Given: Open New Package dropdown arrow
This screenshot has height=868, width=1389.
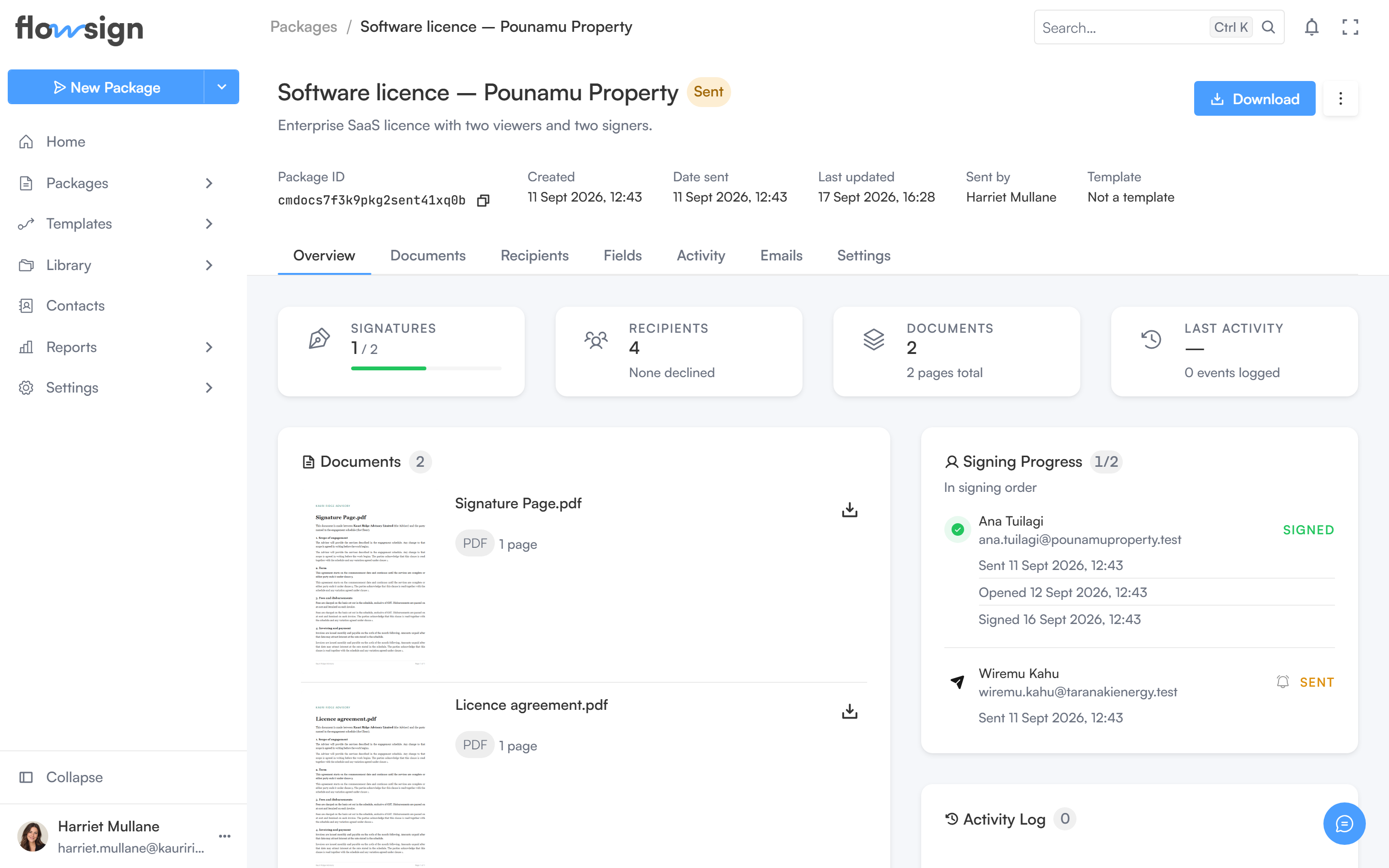Looking at the screenshot, I should pyautogui.click(x=221, y=87).
